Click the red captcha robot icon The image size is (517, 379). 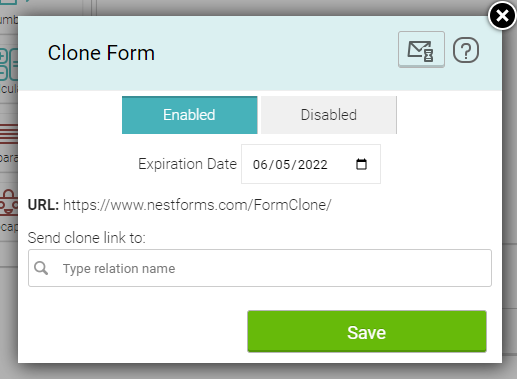tap(9, 202)
